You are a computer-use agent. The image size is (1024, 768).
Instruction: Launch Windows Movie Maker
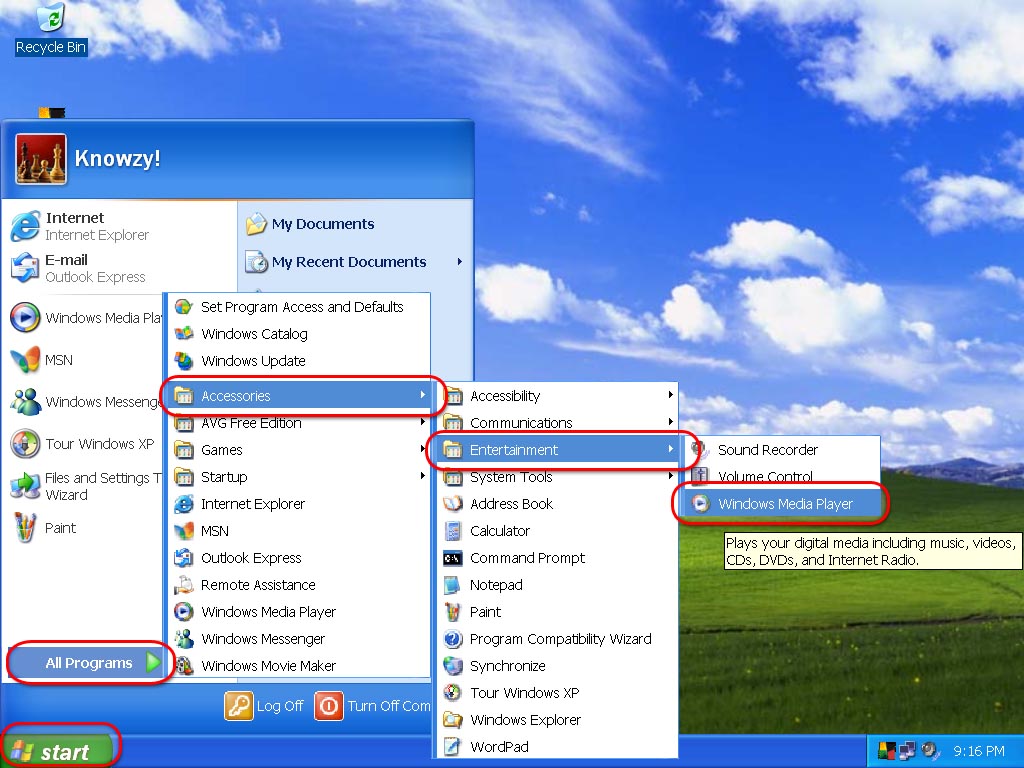point(299,665)
